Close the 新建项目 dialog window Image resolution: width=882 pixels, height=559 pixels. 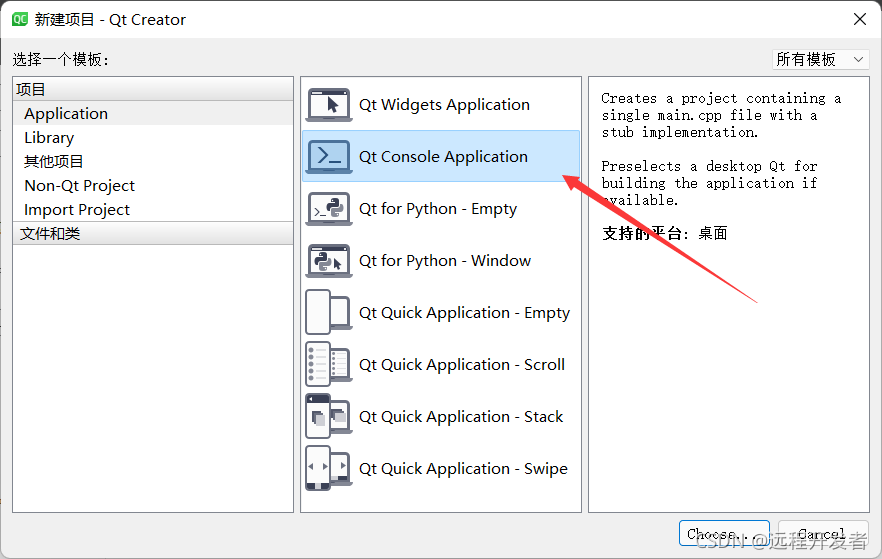[860, 19]
